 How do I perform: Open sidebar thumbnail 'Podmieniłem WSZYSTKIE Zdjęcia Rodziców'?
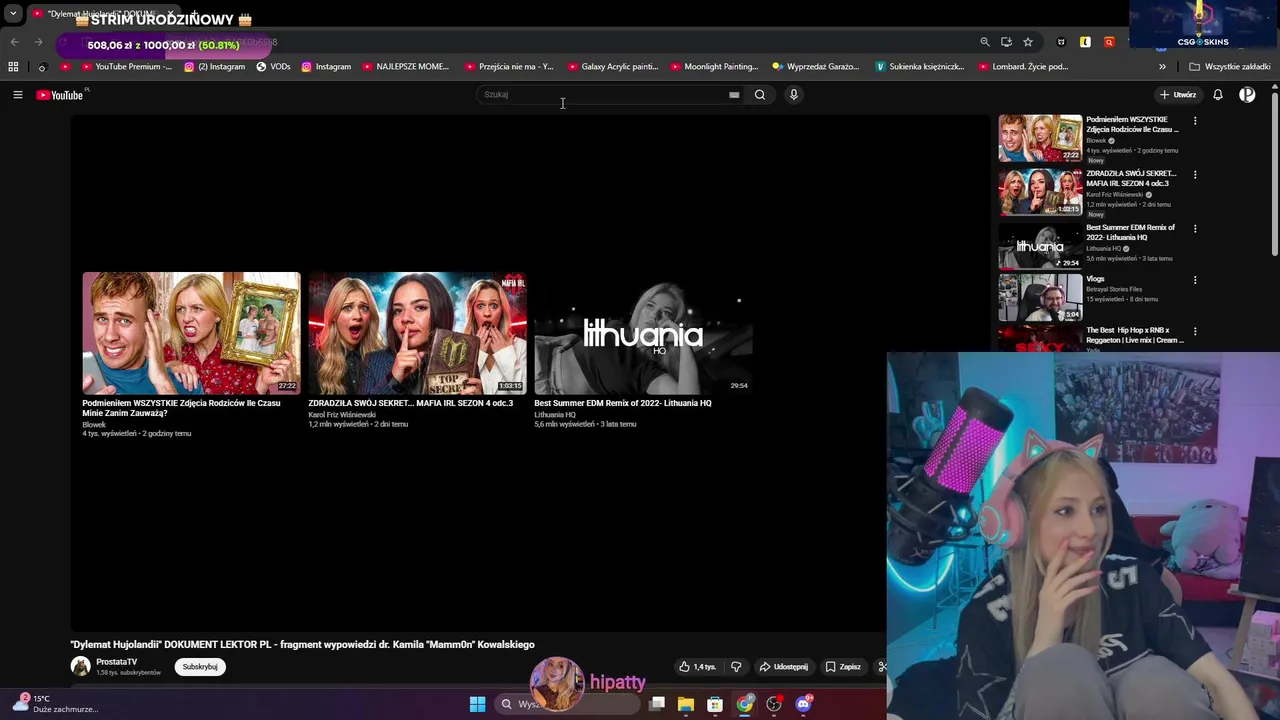pos(1040,138)
